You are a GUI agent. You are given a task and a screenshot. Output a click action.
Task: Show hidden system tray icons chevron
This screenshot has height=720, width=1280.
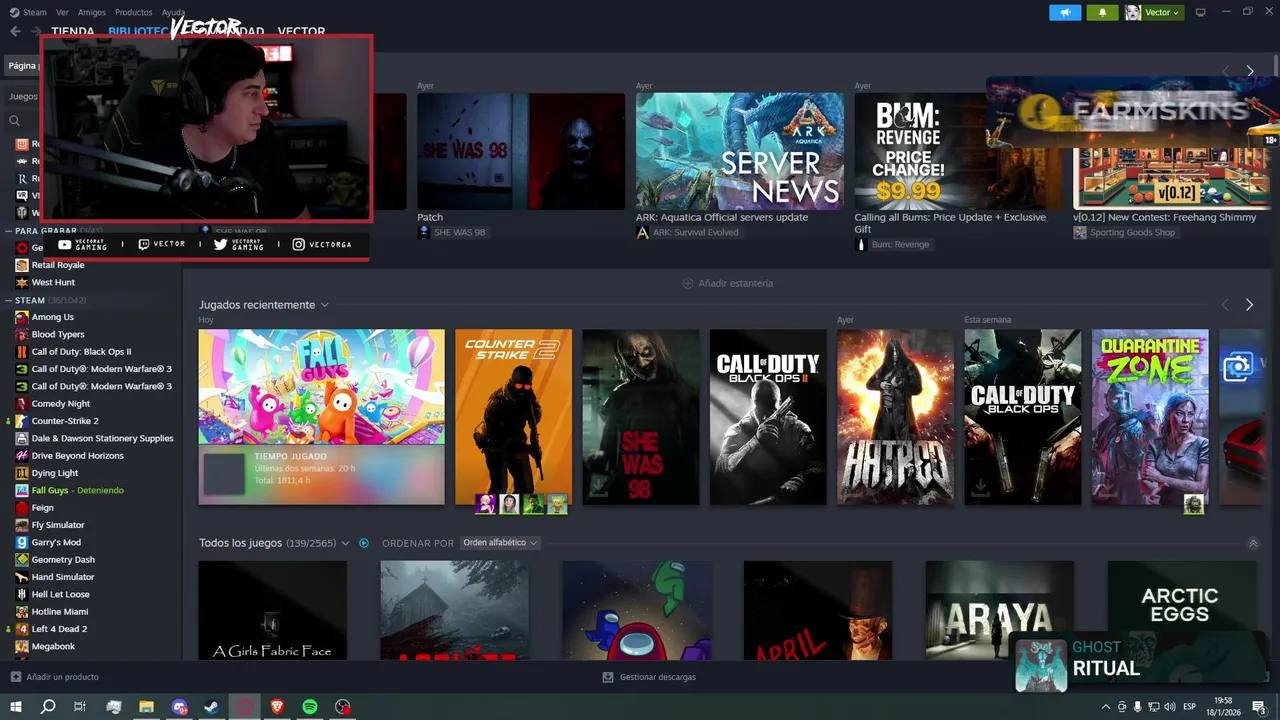tap(1105, 707)
